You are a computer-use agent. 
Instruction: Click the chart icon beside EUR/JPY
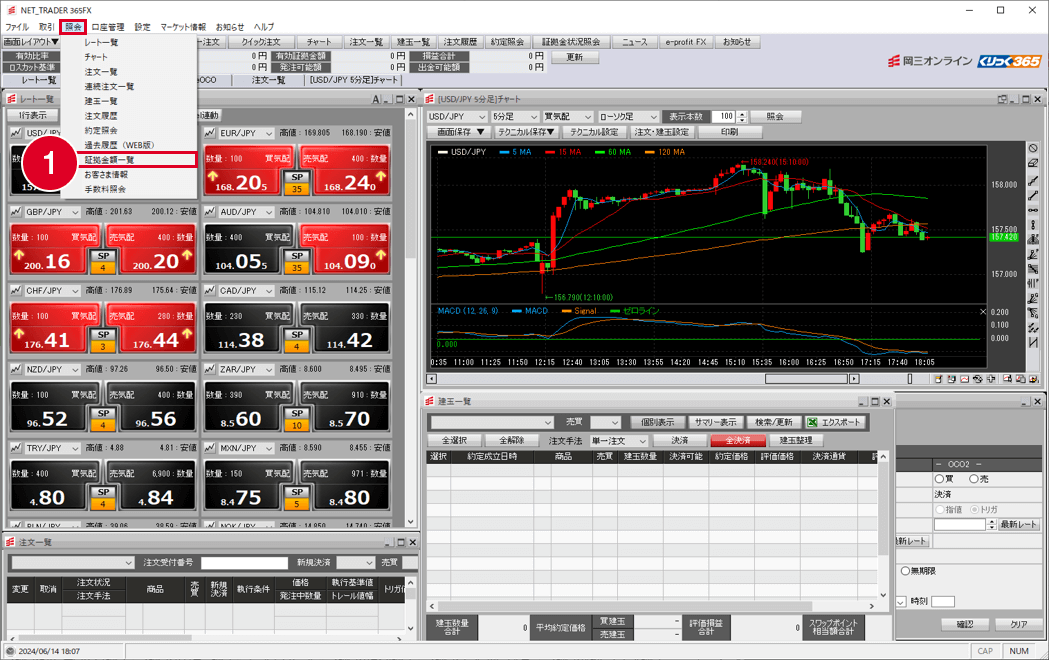tap(210, 133)
